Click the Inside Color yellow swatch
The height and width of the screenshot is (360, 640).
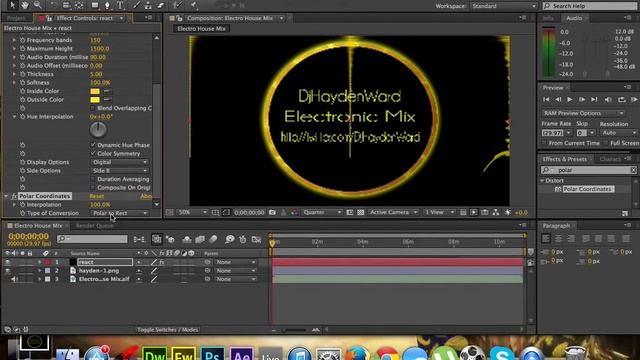(x=95, y=91)
